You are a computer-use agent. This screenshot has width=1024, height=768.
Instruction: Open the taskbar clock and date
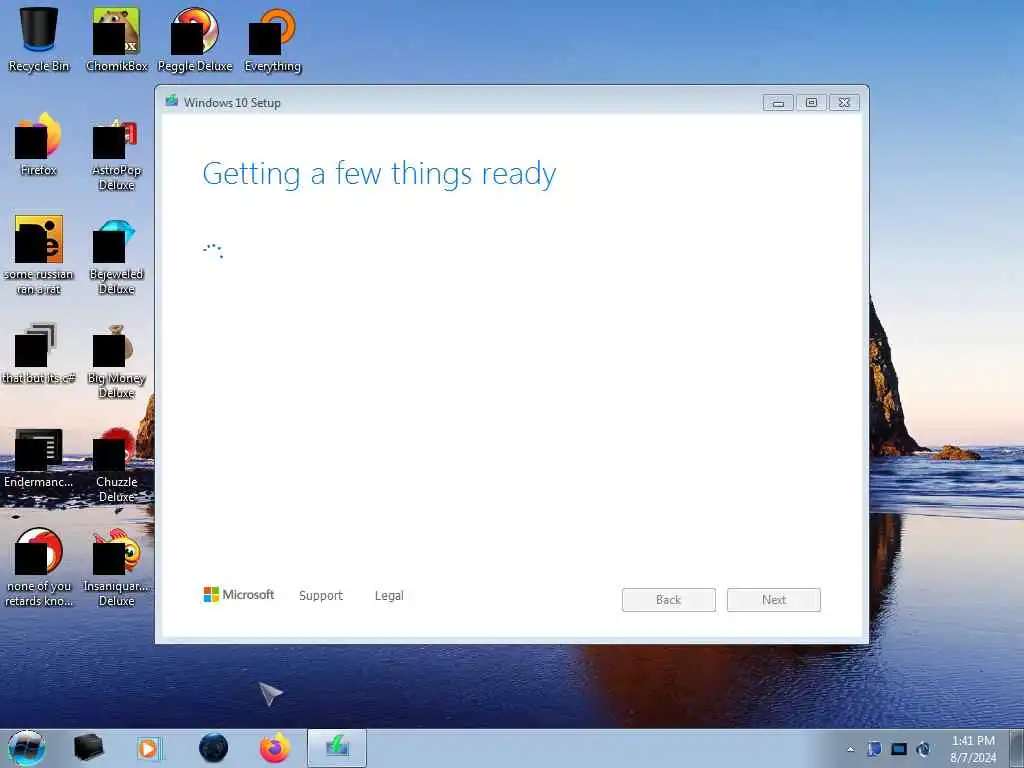[x=973, y=749]
